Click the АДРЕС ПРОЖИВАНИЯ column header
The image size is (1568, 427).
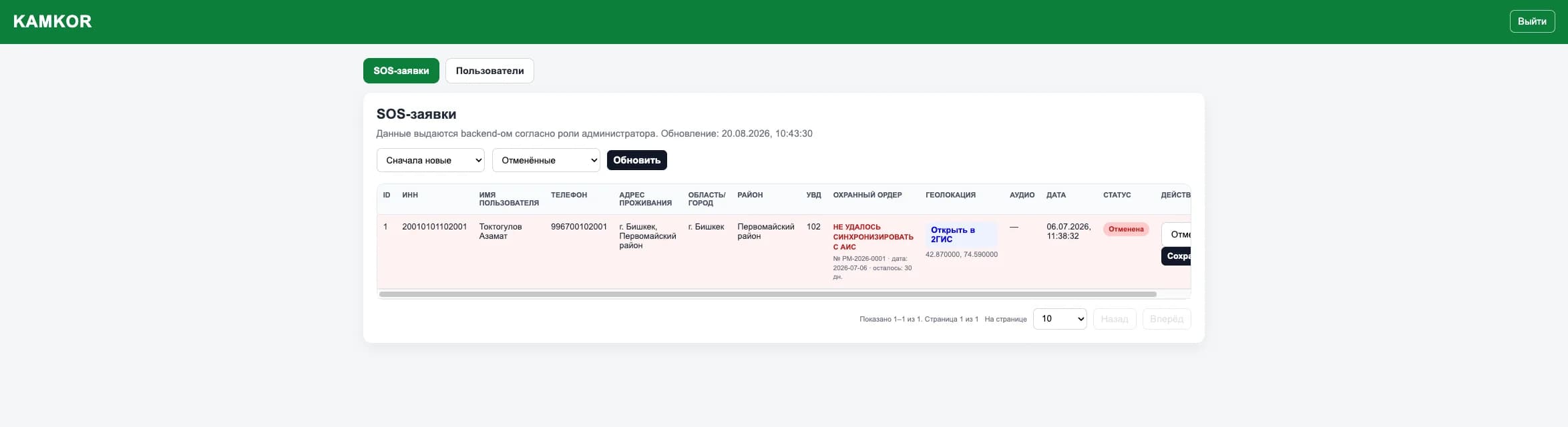click(x=645, y=199)
